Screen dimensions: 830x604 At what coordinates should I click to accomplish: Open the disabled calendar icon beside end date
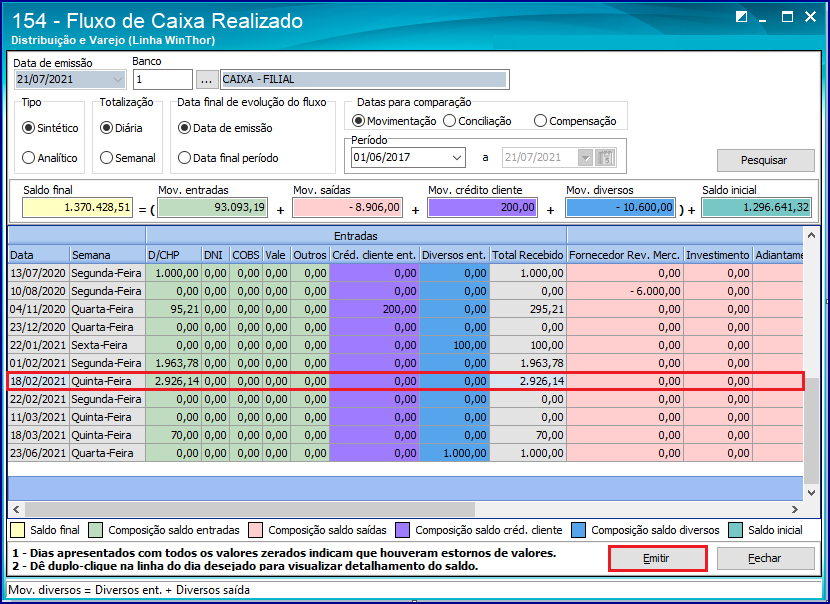[x=605, y=158]
